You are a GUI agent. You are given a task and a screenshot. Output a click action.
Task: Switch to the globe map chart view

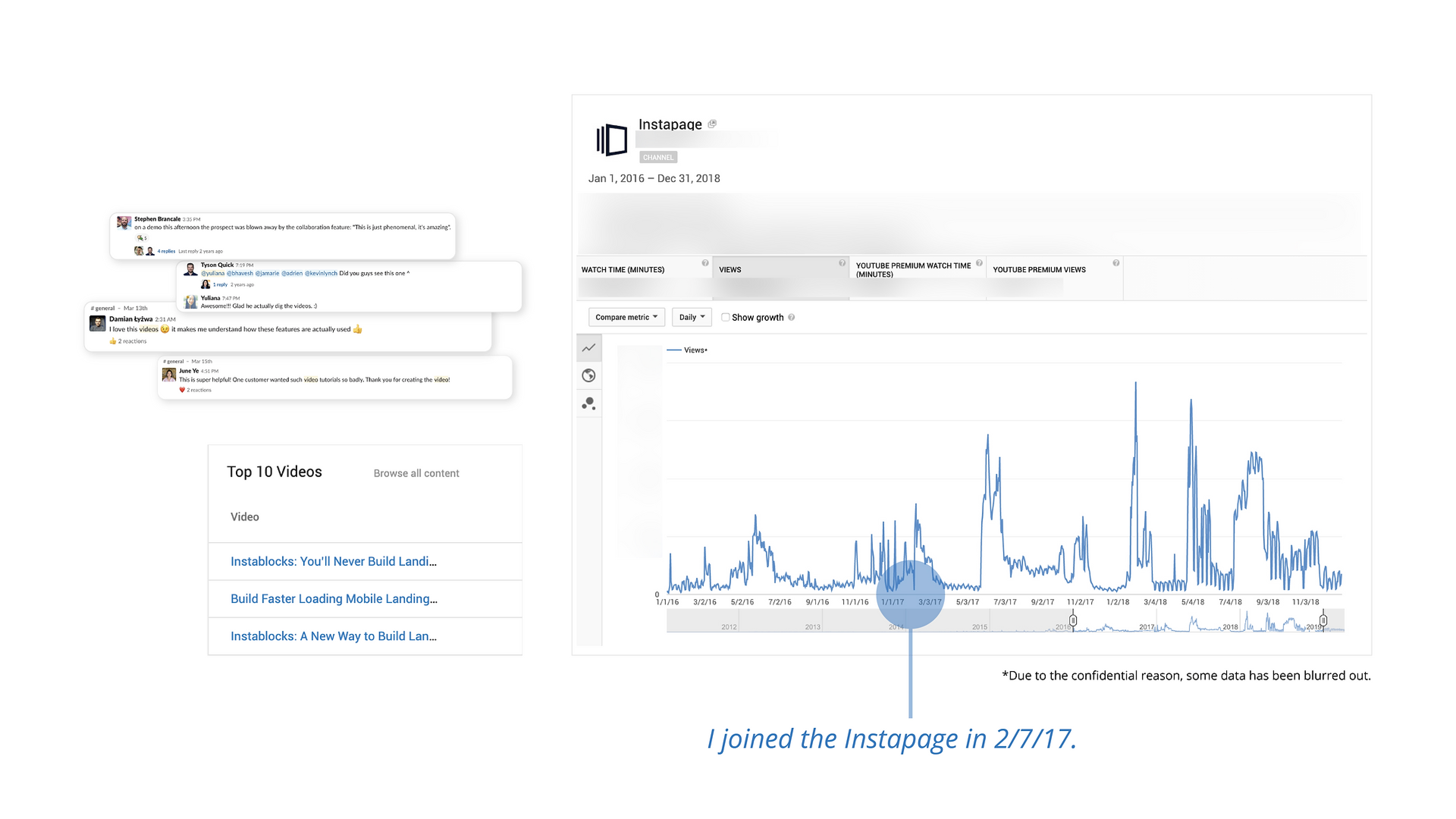coord(588,375)
